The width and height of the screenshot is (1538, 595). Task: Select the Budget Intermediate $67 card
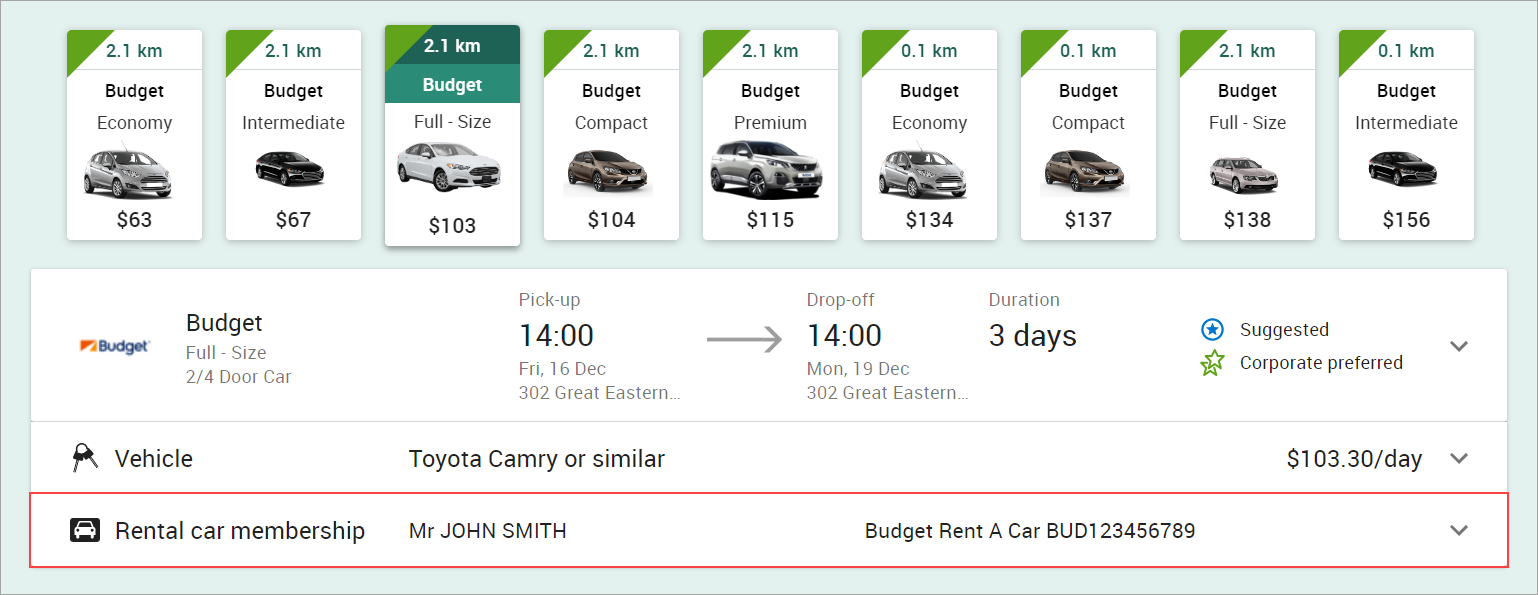point(293,135)
